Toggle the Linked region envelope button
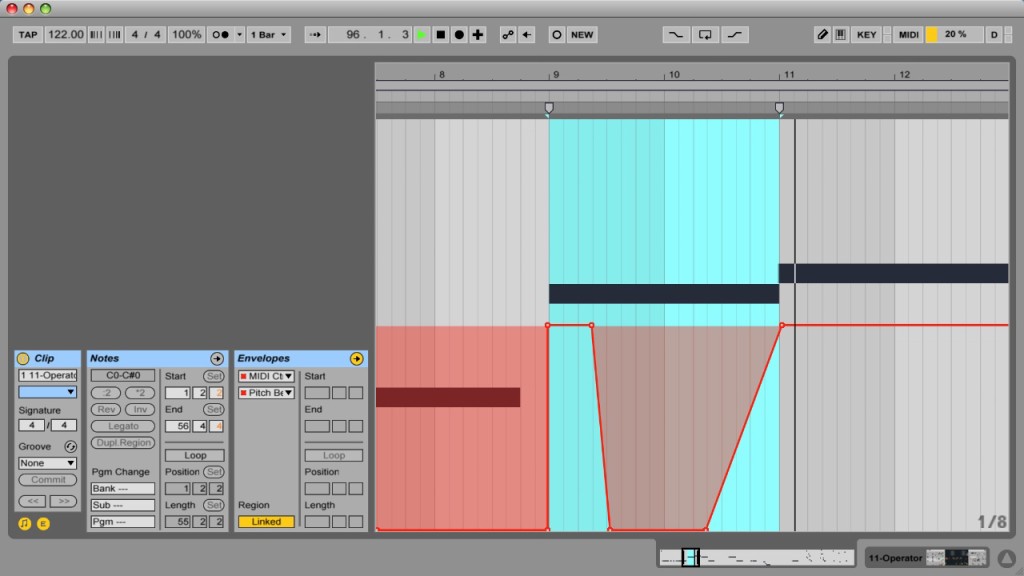The image size is (1024, 576). [x=266, y=521]
